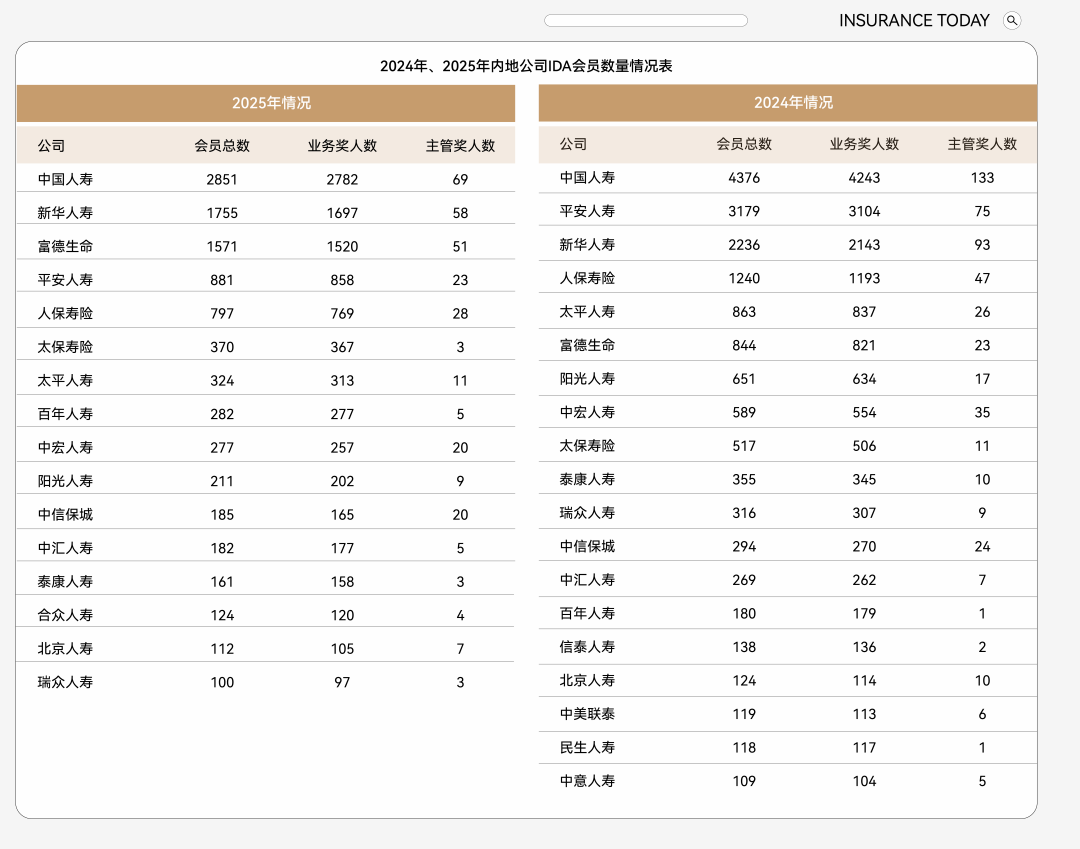Select the 2025年情况 header band
Viewport: 1080px width, 849px height.
click(266, 103)
